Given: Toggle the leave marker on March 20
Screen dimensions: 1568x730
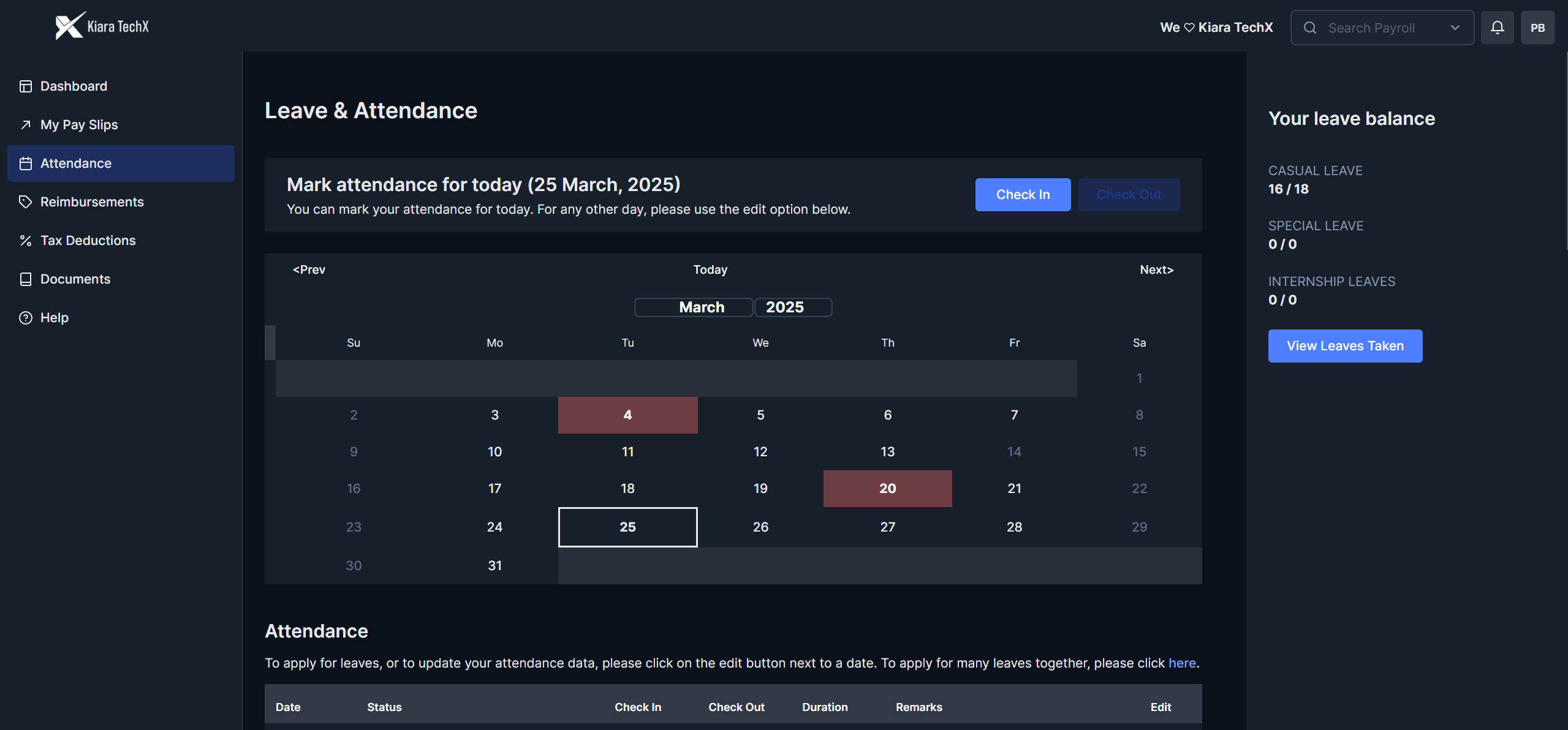Looking at the screenshot, I should (887, 488).
